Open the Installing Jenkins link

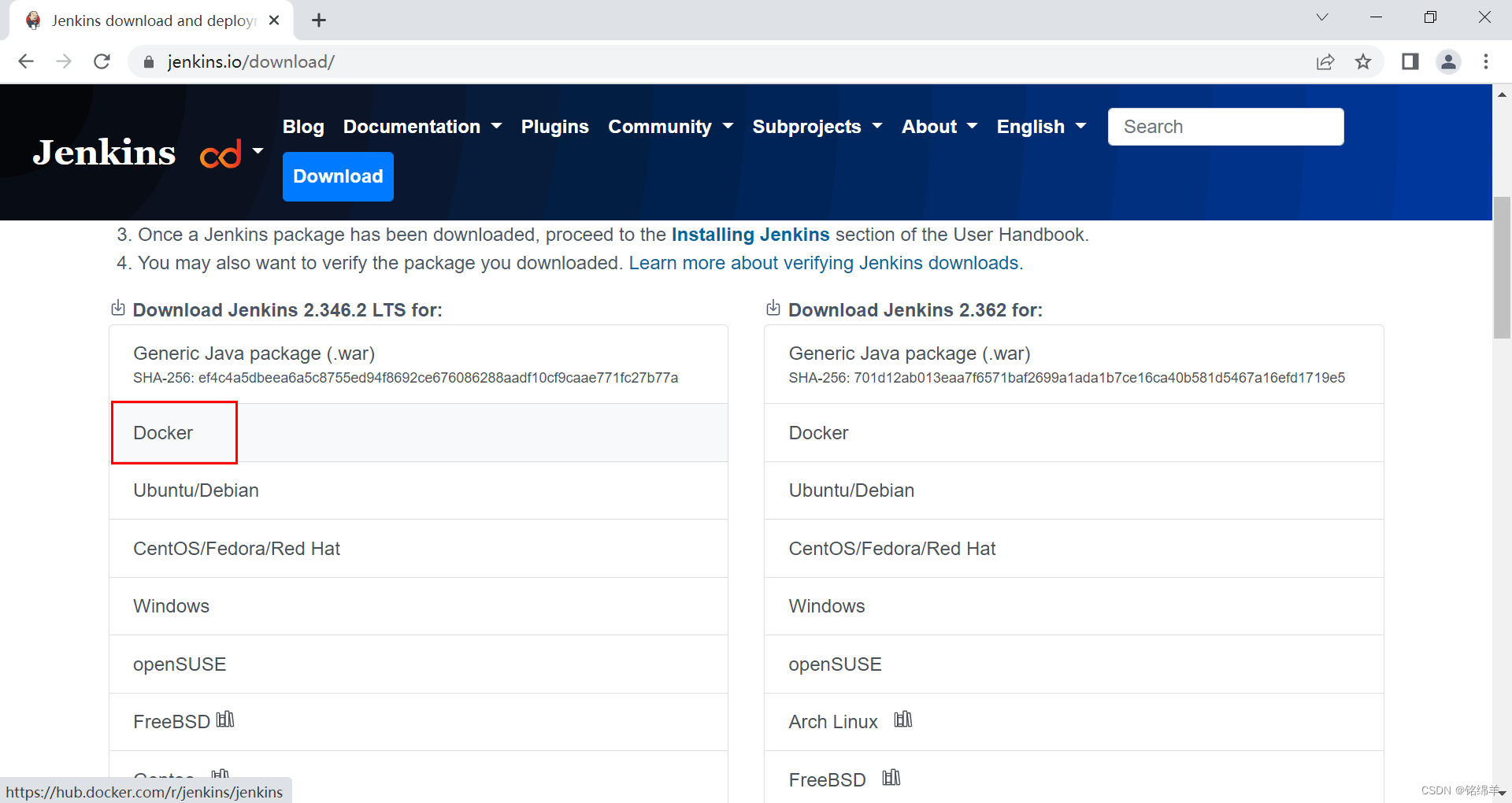[750, 235]
